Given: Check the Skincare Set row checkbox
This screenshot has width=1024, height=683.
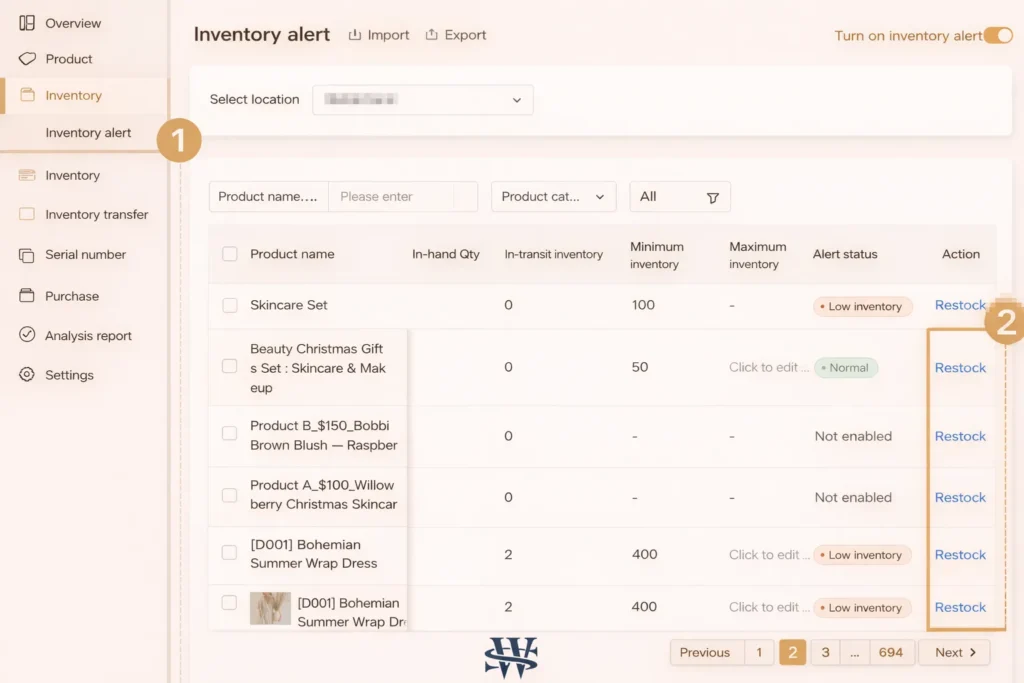Looking at the screenshot, I should point(228,305).
